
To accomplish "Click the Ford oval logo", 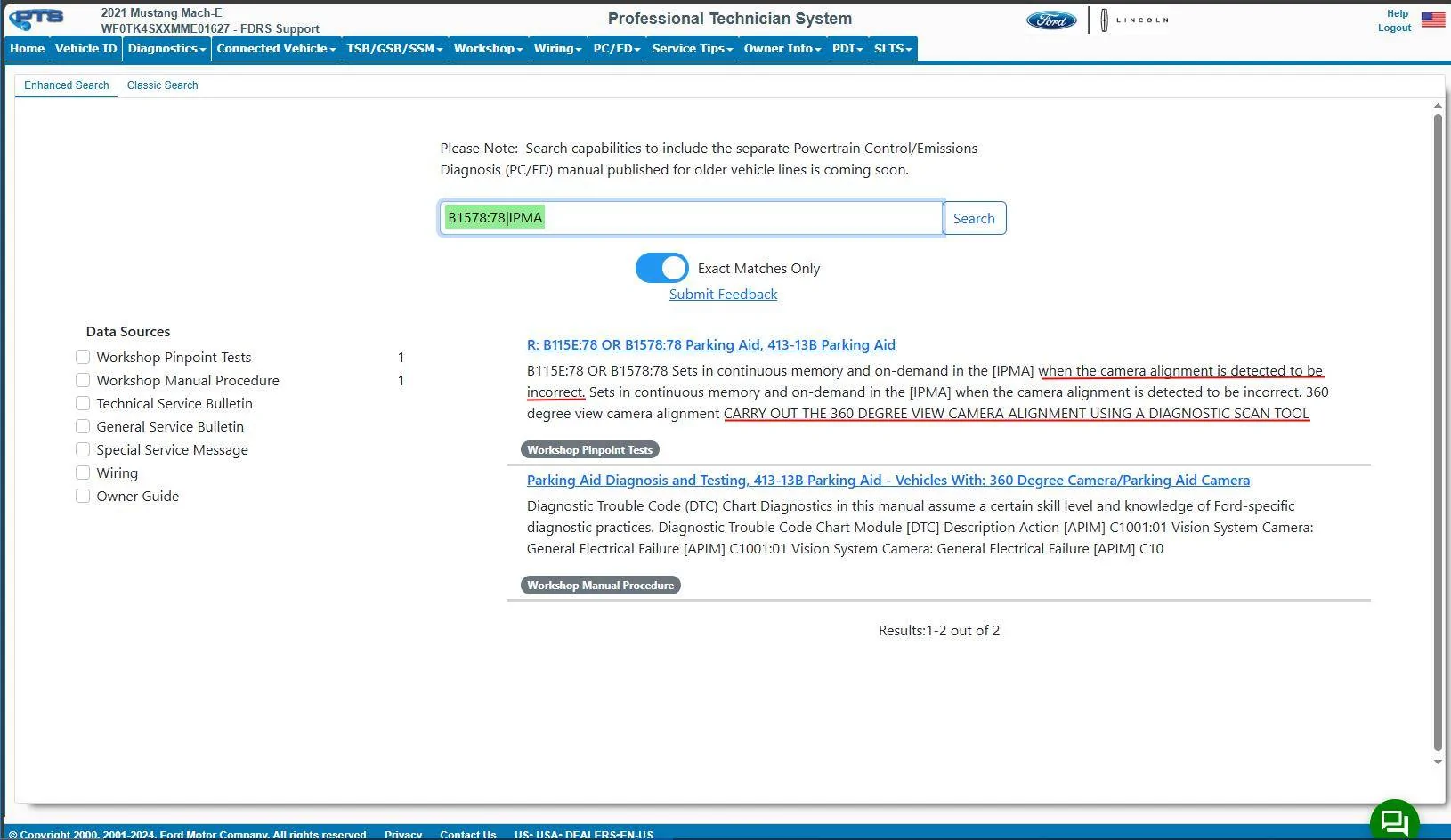I will coord(1051,20).
